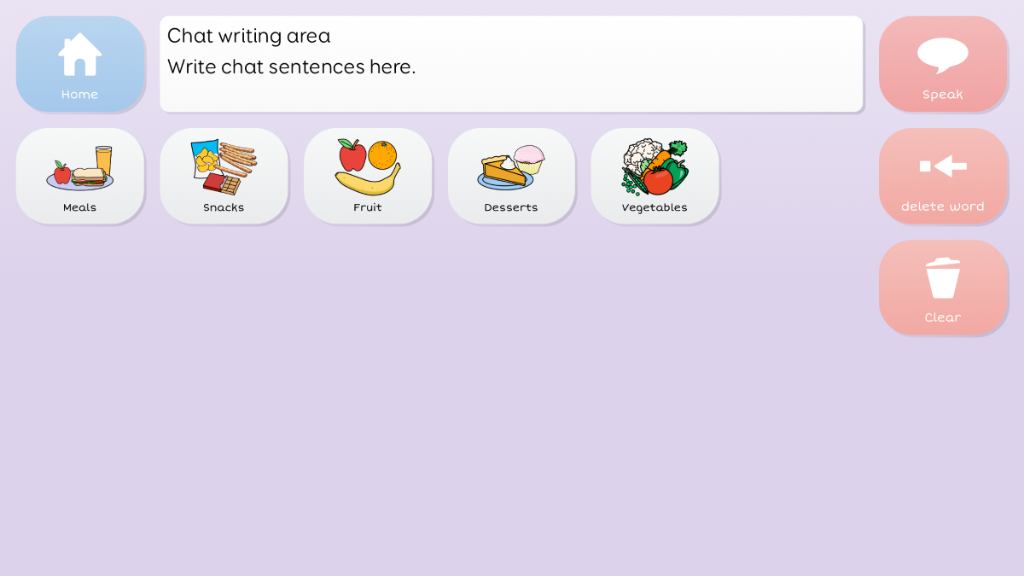1024x576 pixels.
Task: Open the Snacks category tile
Action: (223, 176)
